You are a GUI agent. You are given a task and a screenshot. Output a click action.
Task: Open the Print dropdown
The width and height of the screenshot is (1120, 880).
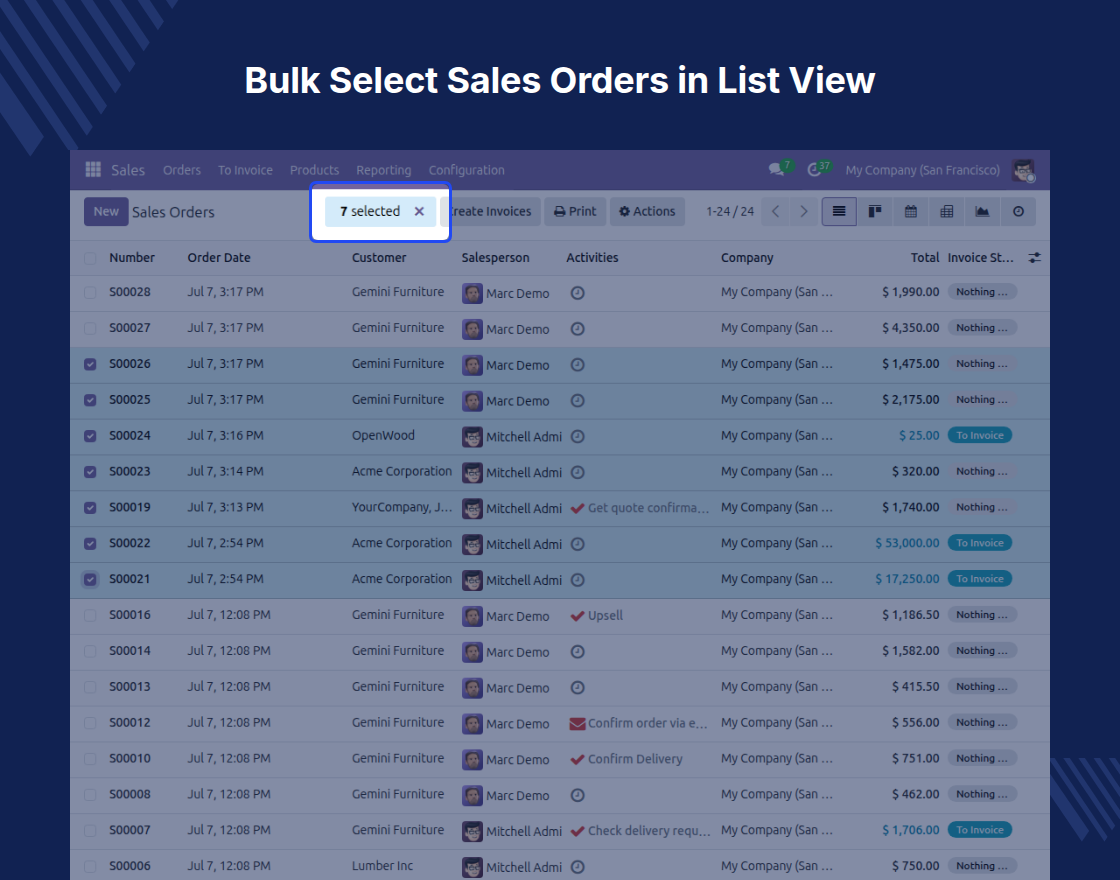(x=575, y=211)
